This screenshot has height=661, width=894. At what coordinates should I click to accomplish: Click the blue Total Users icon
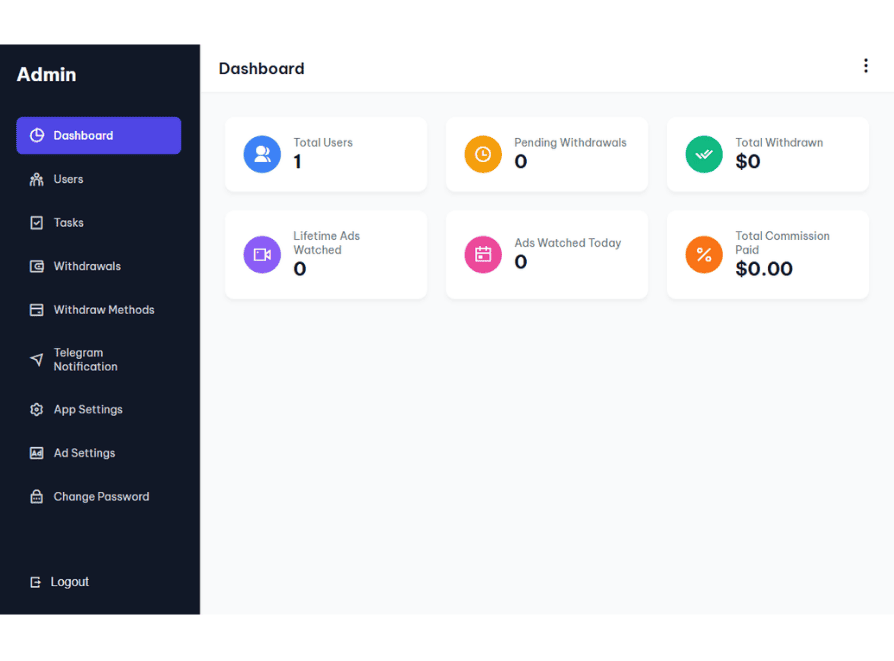tap(262, 154)
